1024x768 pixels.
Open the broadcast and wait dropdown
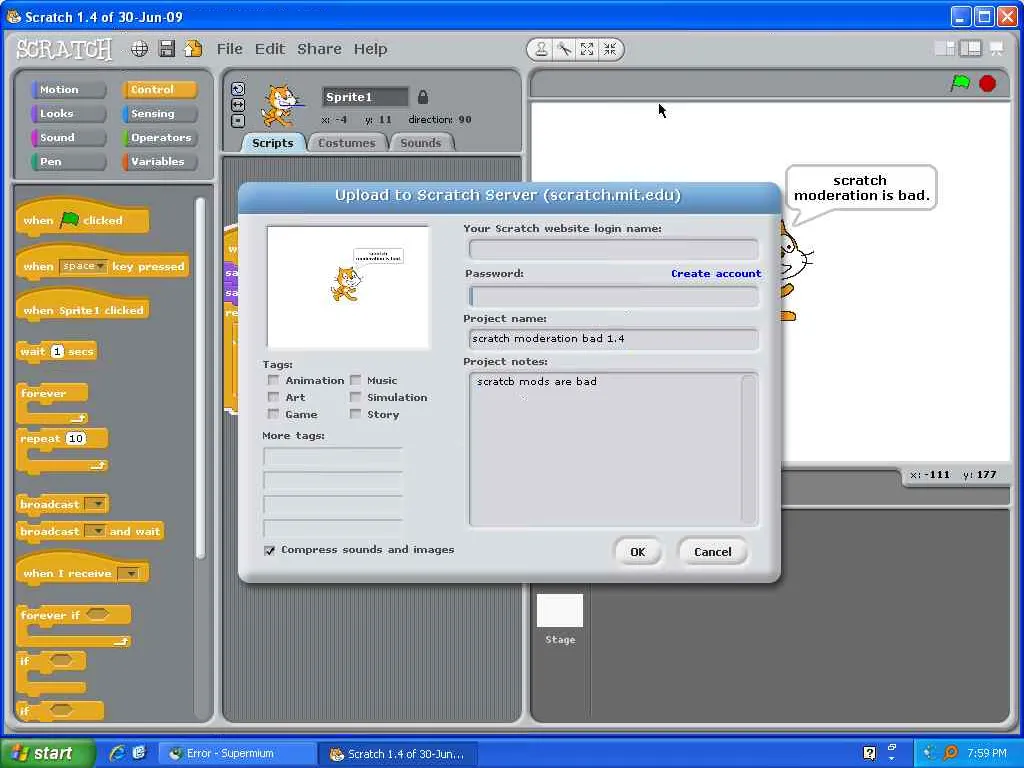point(96,532)
